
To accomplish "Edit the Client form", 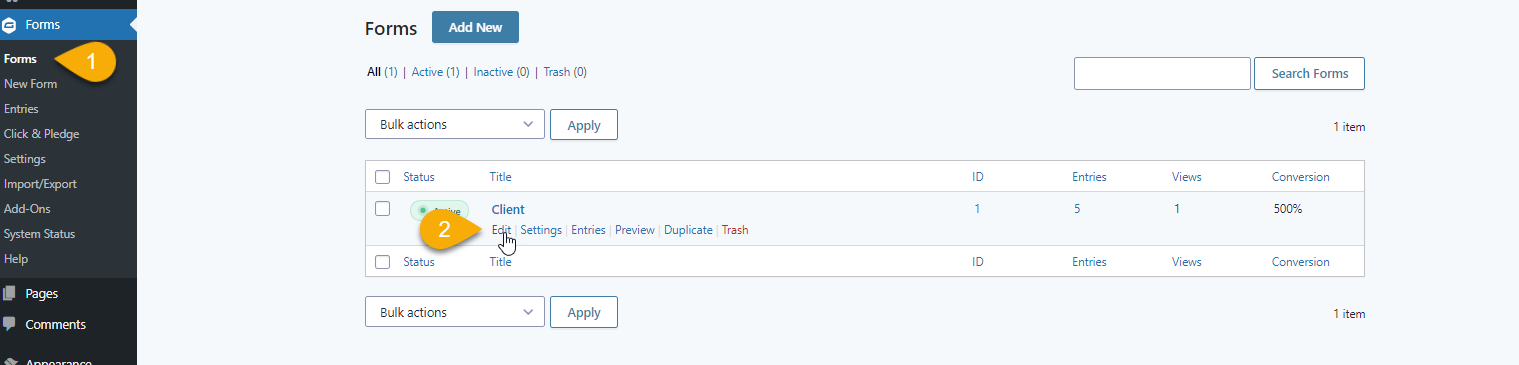I will (501, 230).
